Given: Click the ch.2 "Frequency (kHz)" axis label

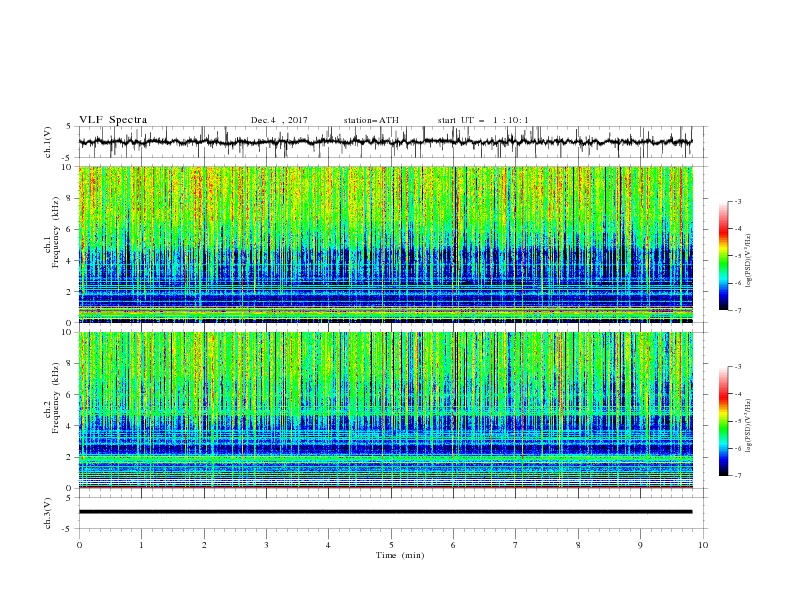Looking at the screenshot, I should pyautogui.click(x=55, y=397).
